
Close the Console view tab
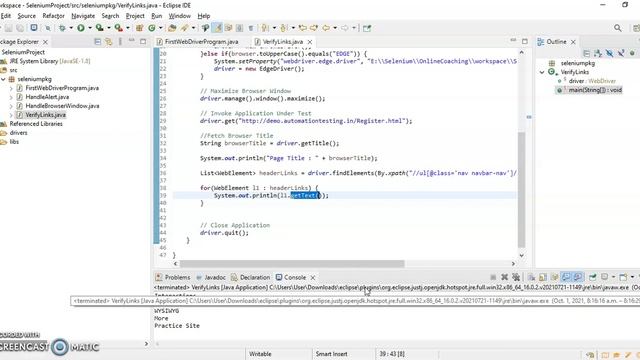pos(313,278)
